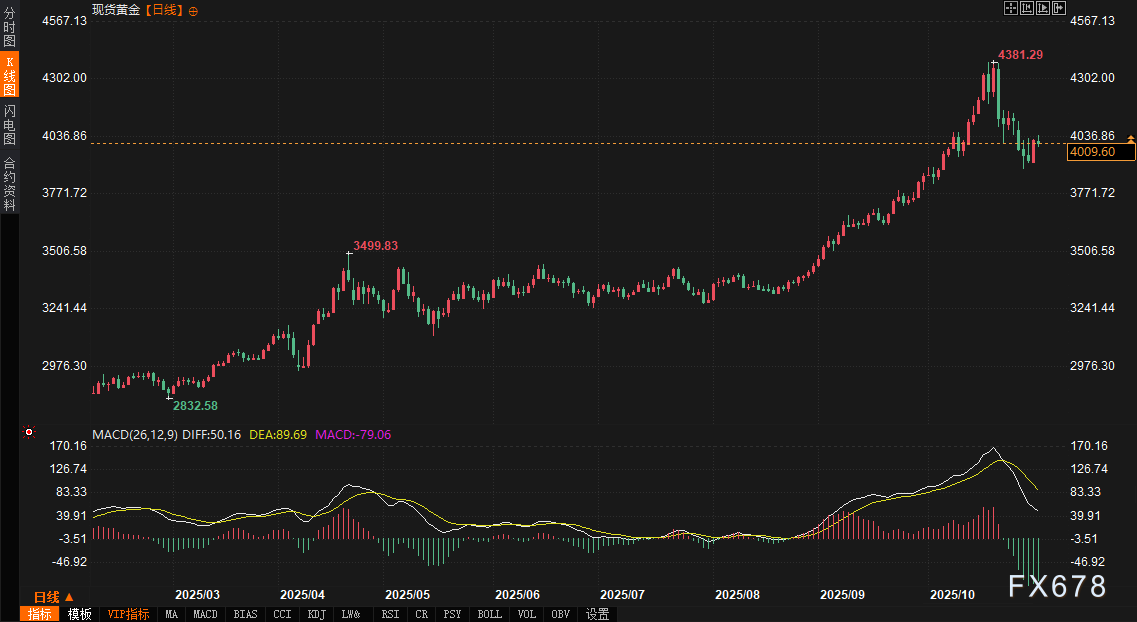Screen dimensions: 1137x622
Task: Enable the BOLL indicator
Action: coord(489,614)
